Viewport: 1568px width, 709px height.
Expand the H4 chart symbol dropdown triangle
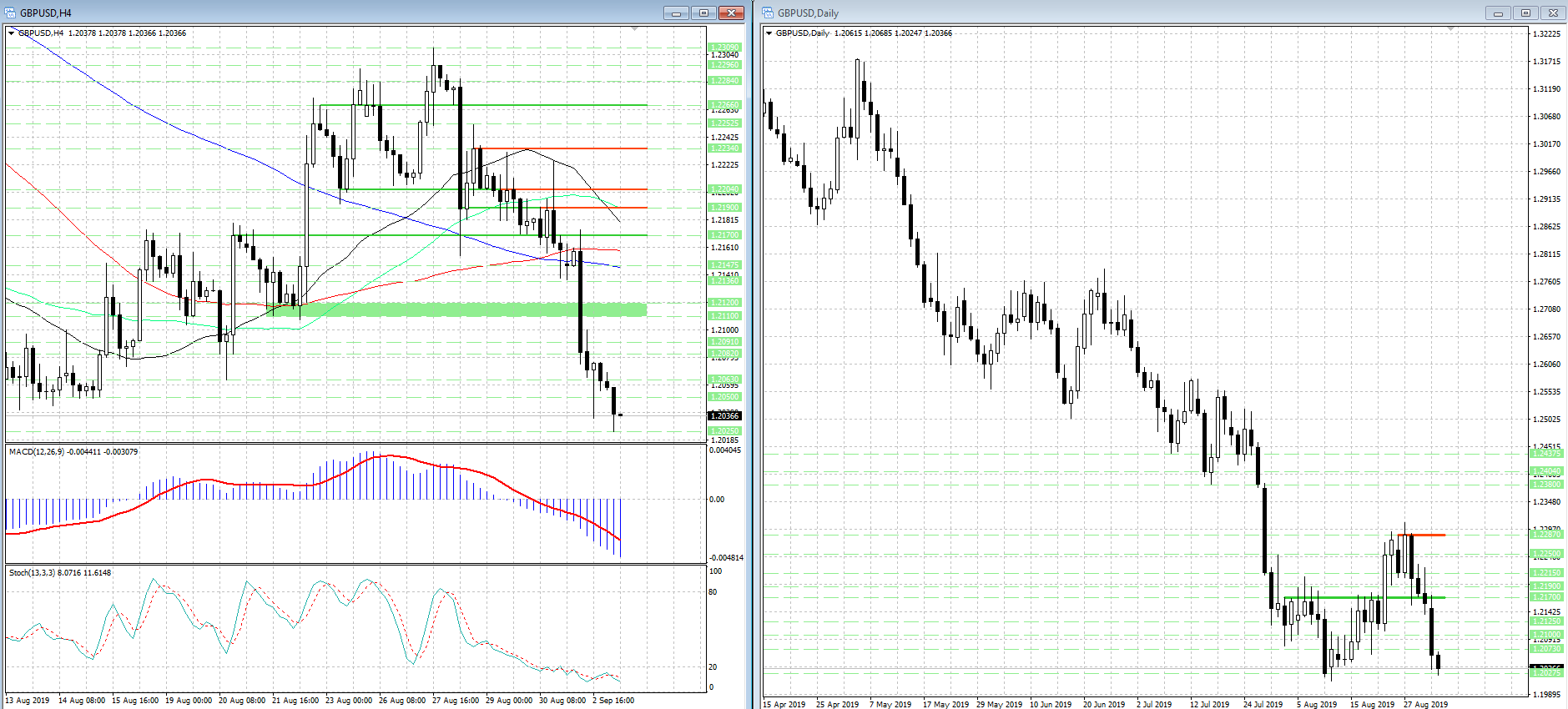tap(12, 33)
